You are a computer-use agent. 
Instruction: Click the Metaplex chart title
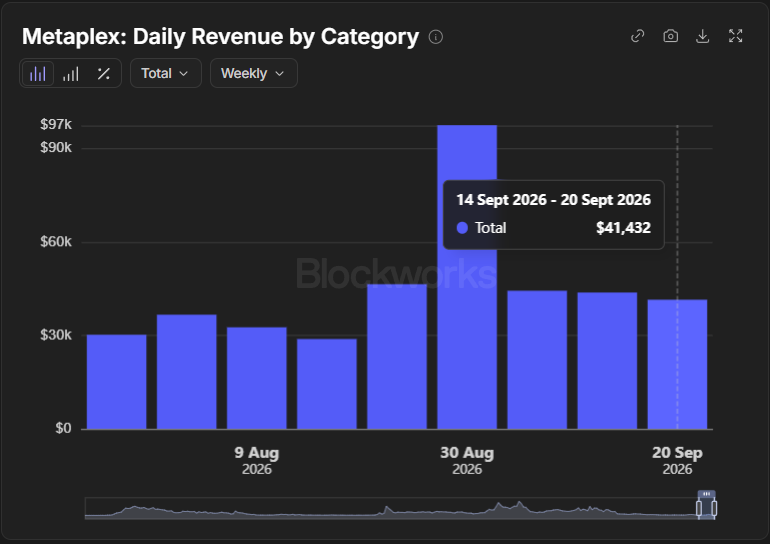[x=220, y=37]
